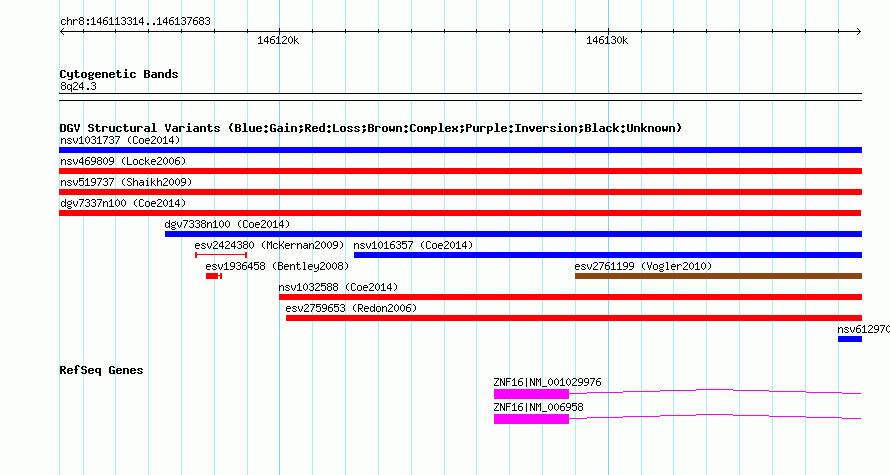This screenshot has width=890, height=475.
Task: Click the RefSeq Genes track title
Action: click(x=102, y=371)
